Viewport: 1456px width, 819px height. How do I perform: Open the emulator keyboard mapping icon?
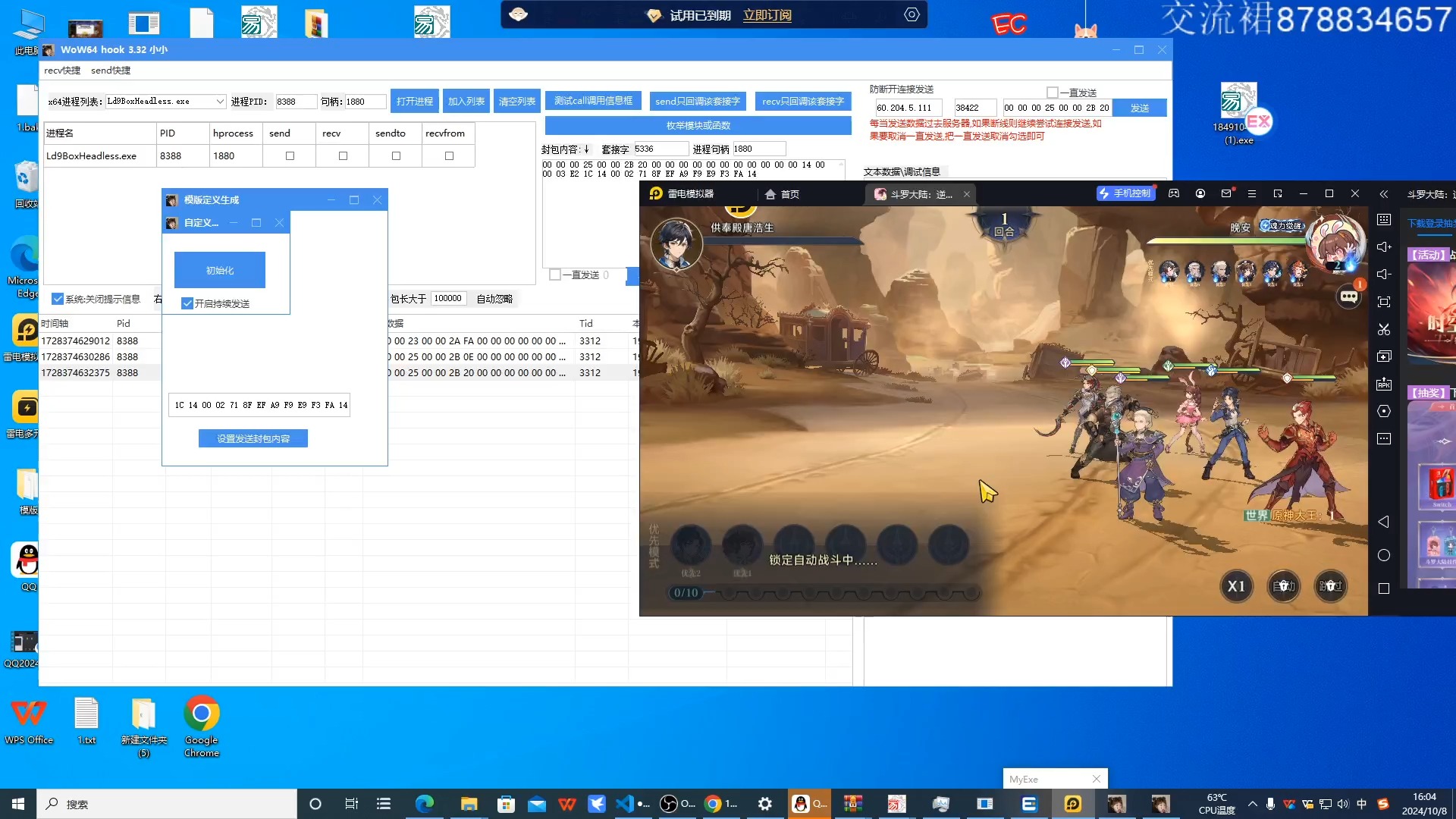[1384, 219]
